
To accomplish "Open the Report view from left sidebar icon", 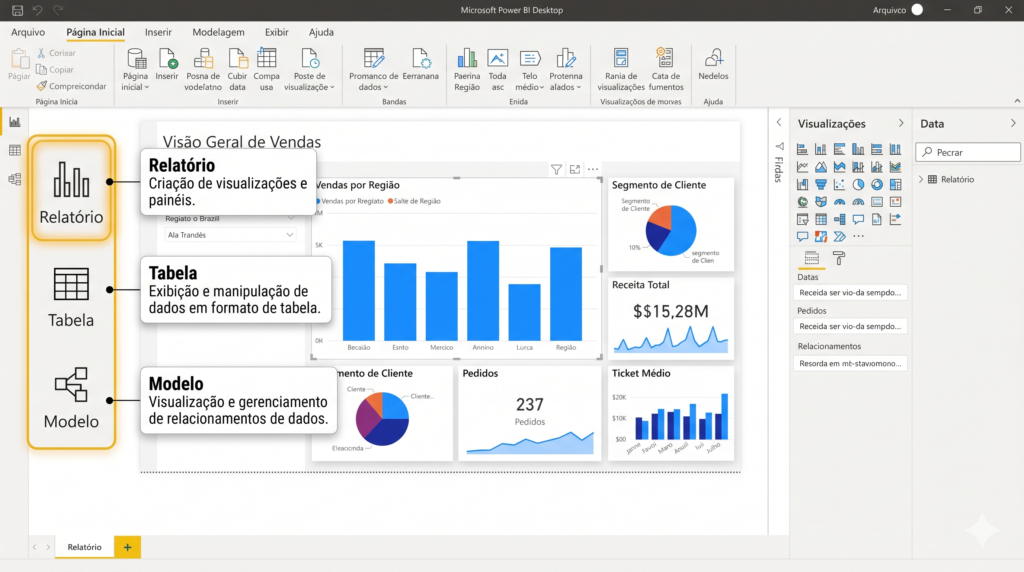I will [x=14, y=122].
